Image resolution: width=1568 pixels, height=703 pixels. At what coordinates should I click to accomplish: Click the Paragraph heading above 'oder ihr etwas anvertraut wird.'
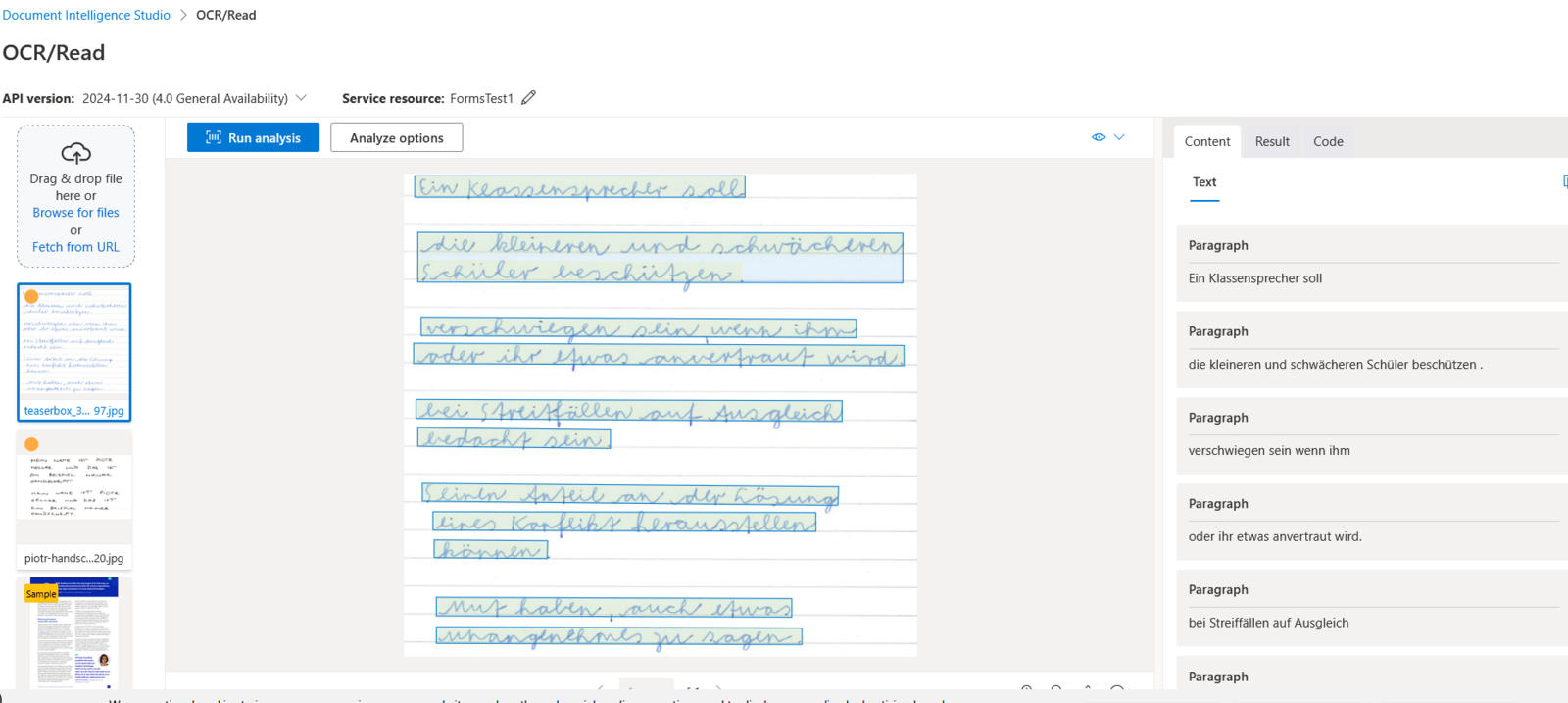tap(1218, 504)
